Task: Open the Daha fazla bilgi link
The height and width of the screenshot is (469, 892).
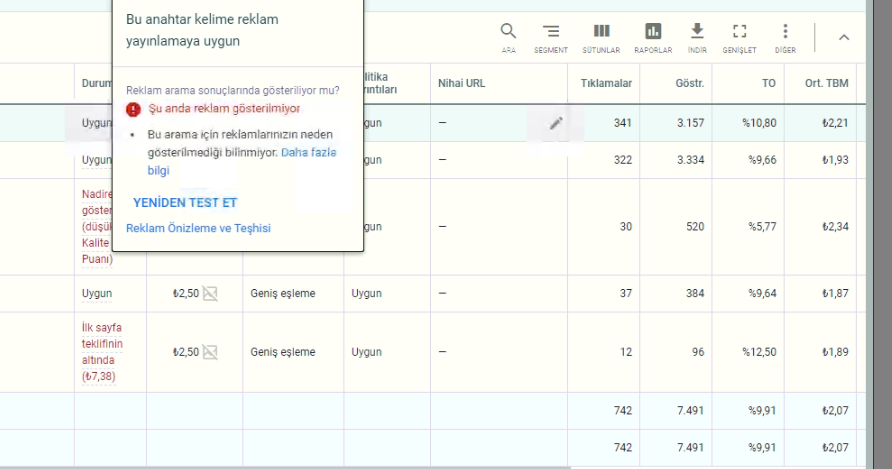Action: point(242,162)
